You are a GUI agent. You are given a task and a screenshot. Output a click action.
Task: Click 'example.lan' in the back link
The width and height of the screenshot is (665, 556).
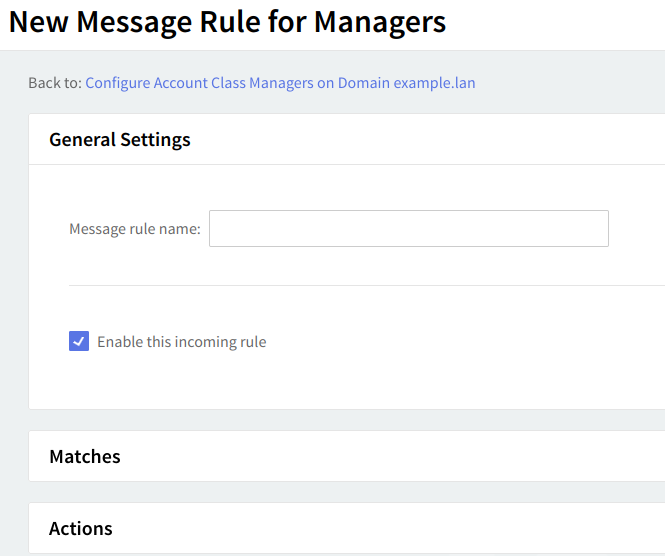(434, 83)
